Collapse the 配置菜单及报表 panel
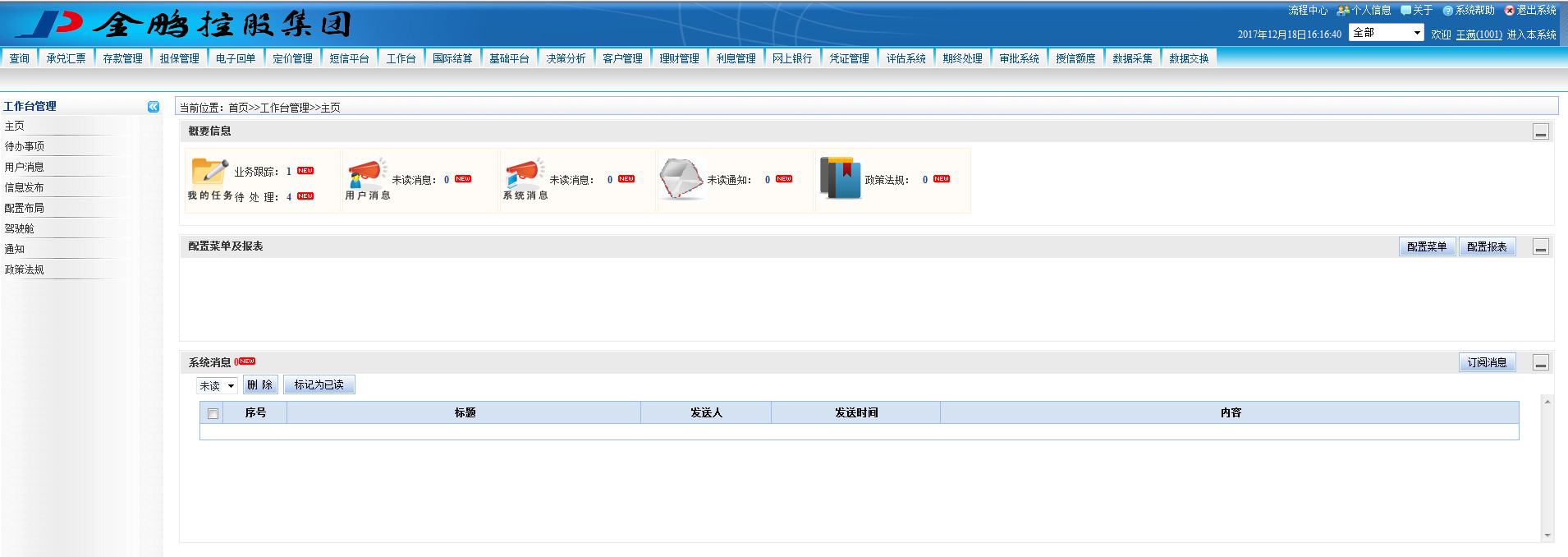Viewport: 1568px width, 557px height. point(1541,247)
